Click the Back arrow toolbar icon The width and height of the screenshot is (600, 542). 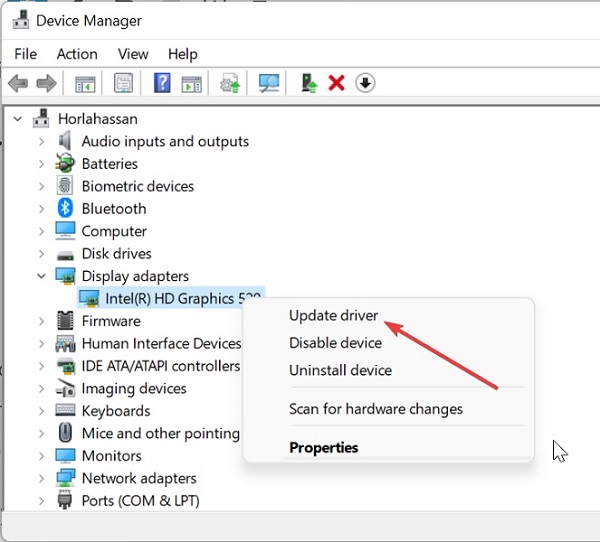(18, 83)
